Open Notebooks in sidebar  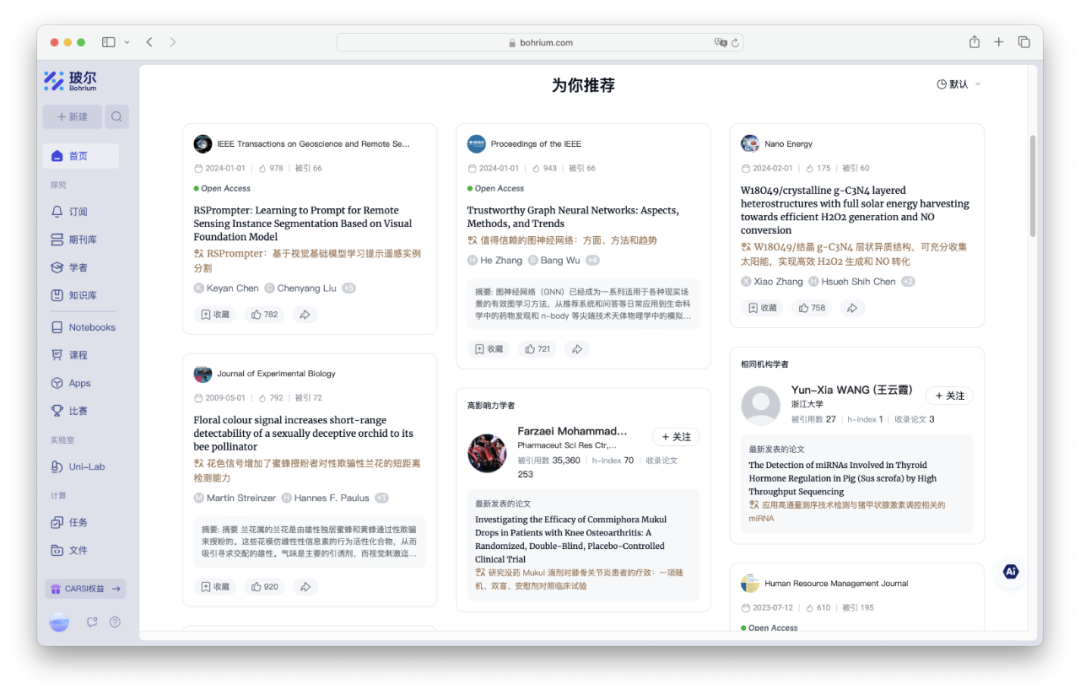(x=84, y=327)
